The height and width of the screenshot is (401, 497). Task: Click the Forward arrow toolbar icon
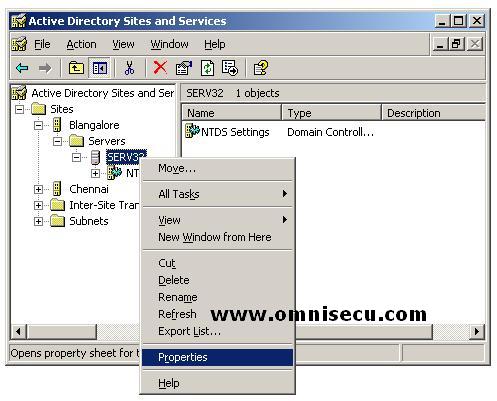(45, 68)
